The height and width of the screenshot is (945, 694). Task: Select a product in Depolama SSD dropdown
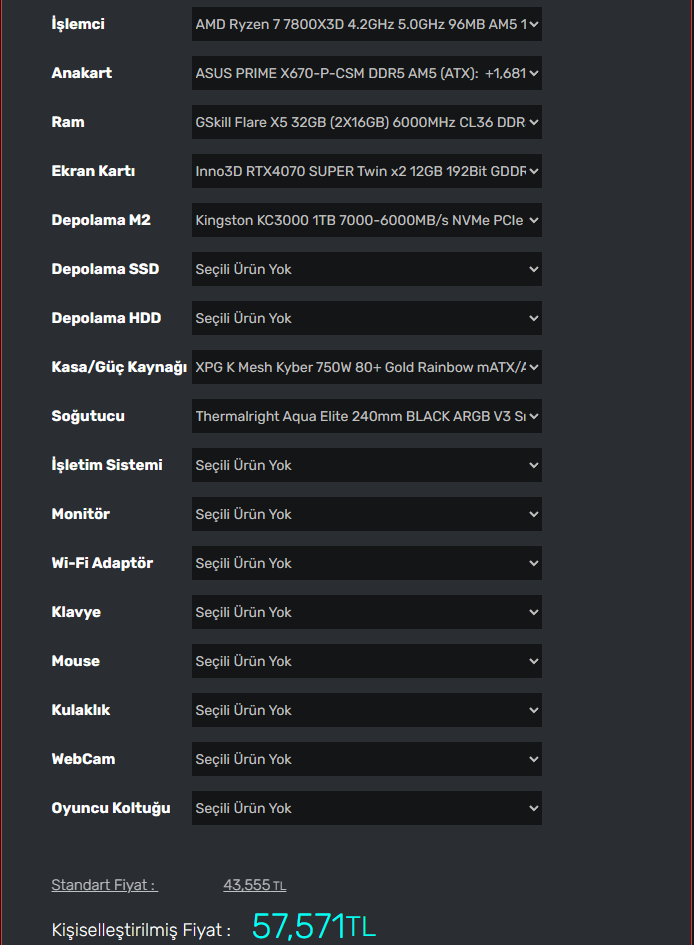tap(366, 269)
